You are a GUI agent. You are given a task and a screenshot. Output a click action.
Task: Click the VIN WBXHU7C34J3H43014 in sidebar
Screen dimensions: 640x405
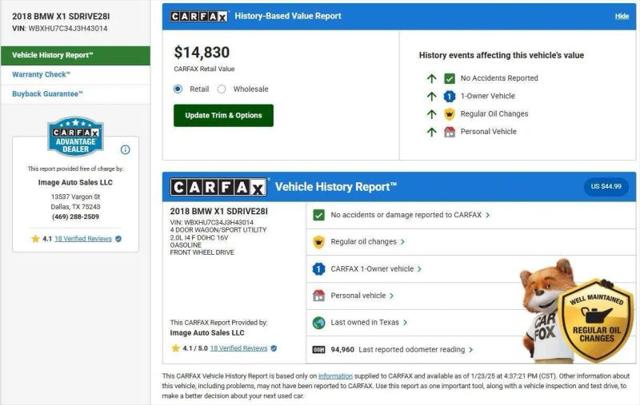tap(60, 29)
